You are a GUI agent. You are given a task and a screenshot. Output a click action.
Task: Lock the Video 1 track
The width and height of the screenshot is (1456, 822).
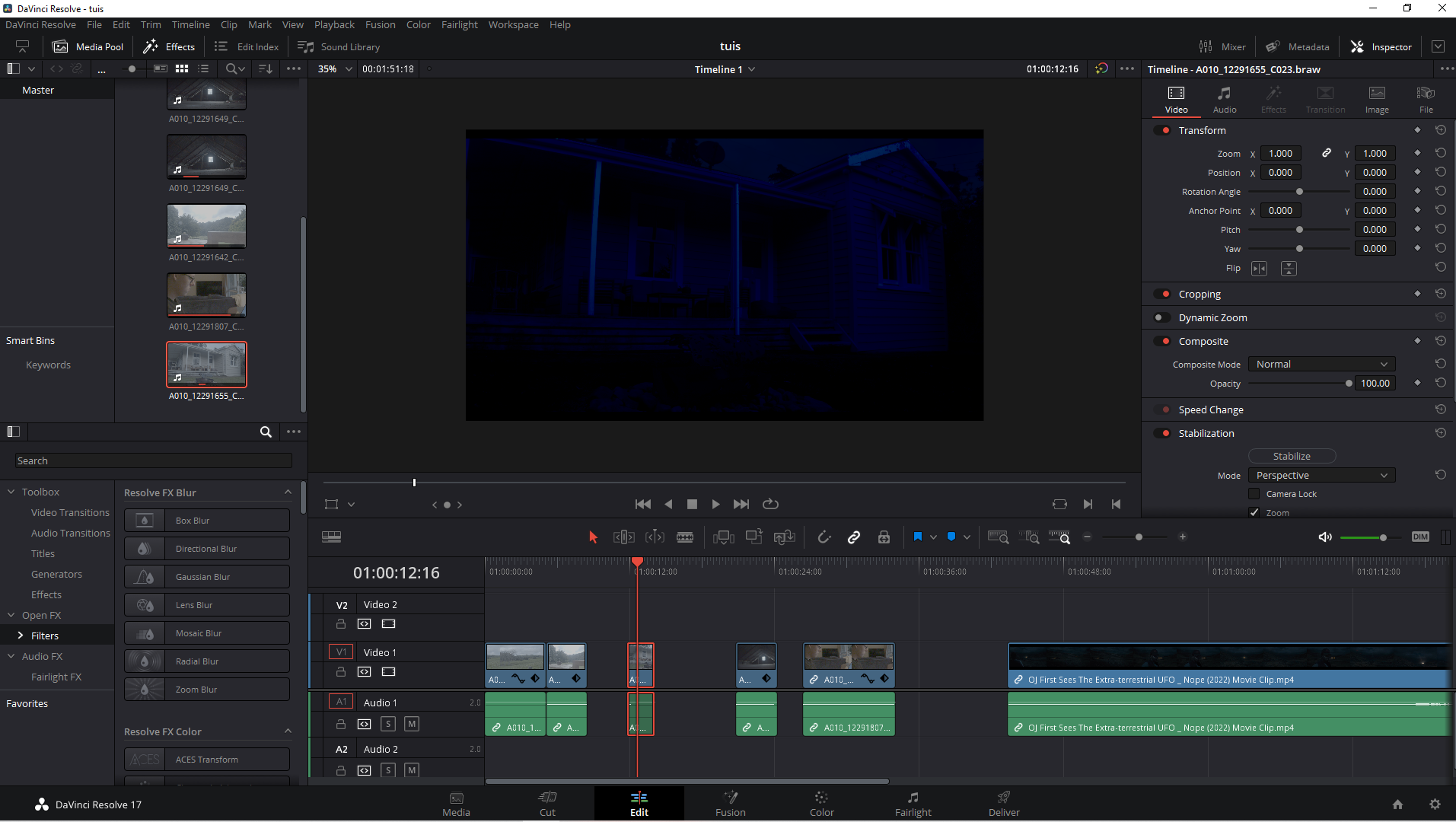(x=341, y=672)
